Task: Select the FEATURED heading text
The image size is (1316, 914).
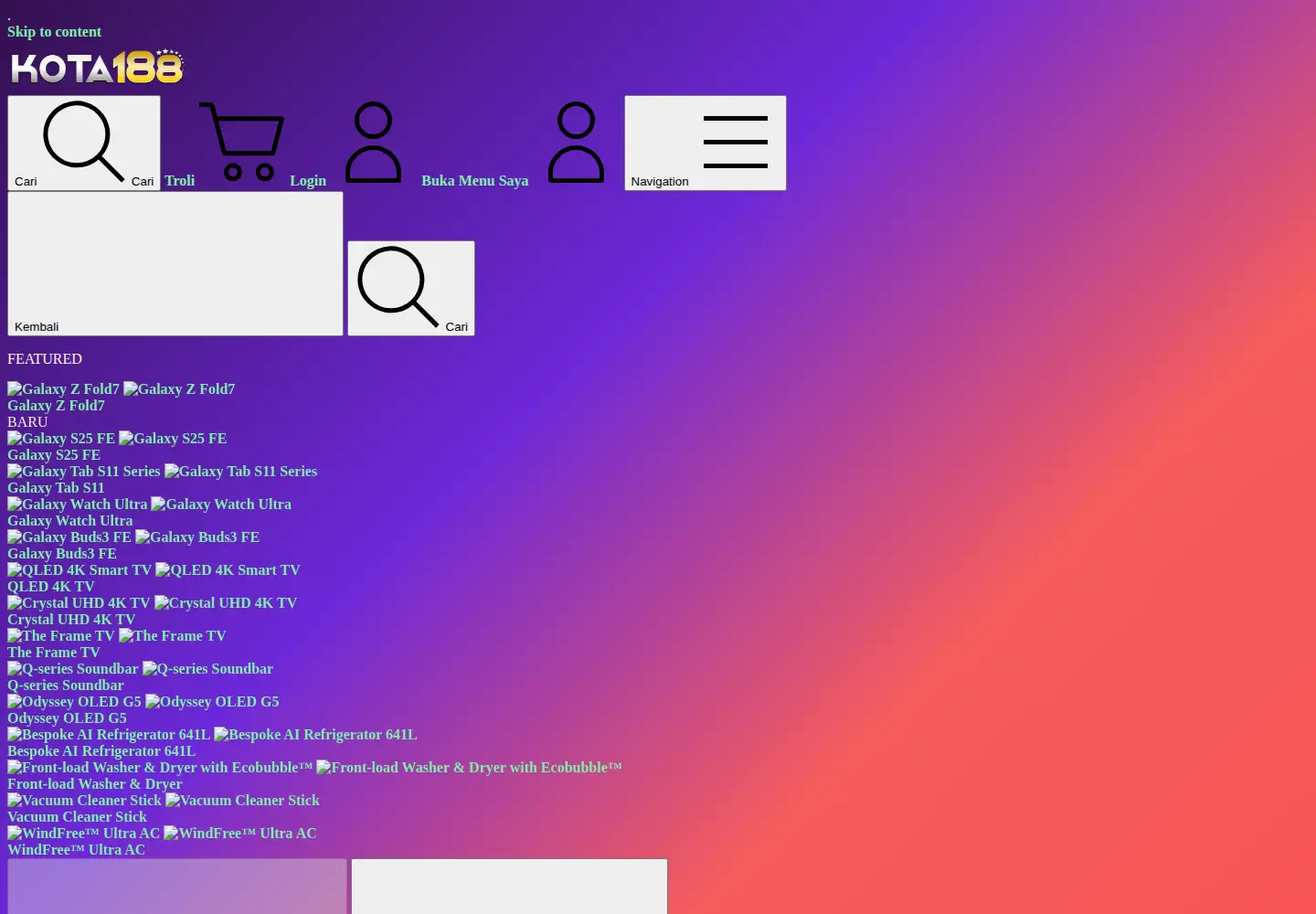Action: pyautogui.click(x=45, y=359)
